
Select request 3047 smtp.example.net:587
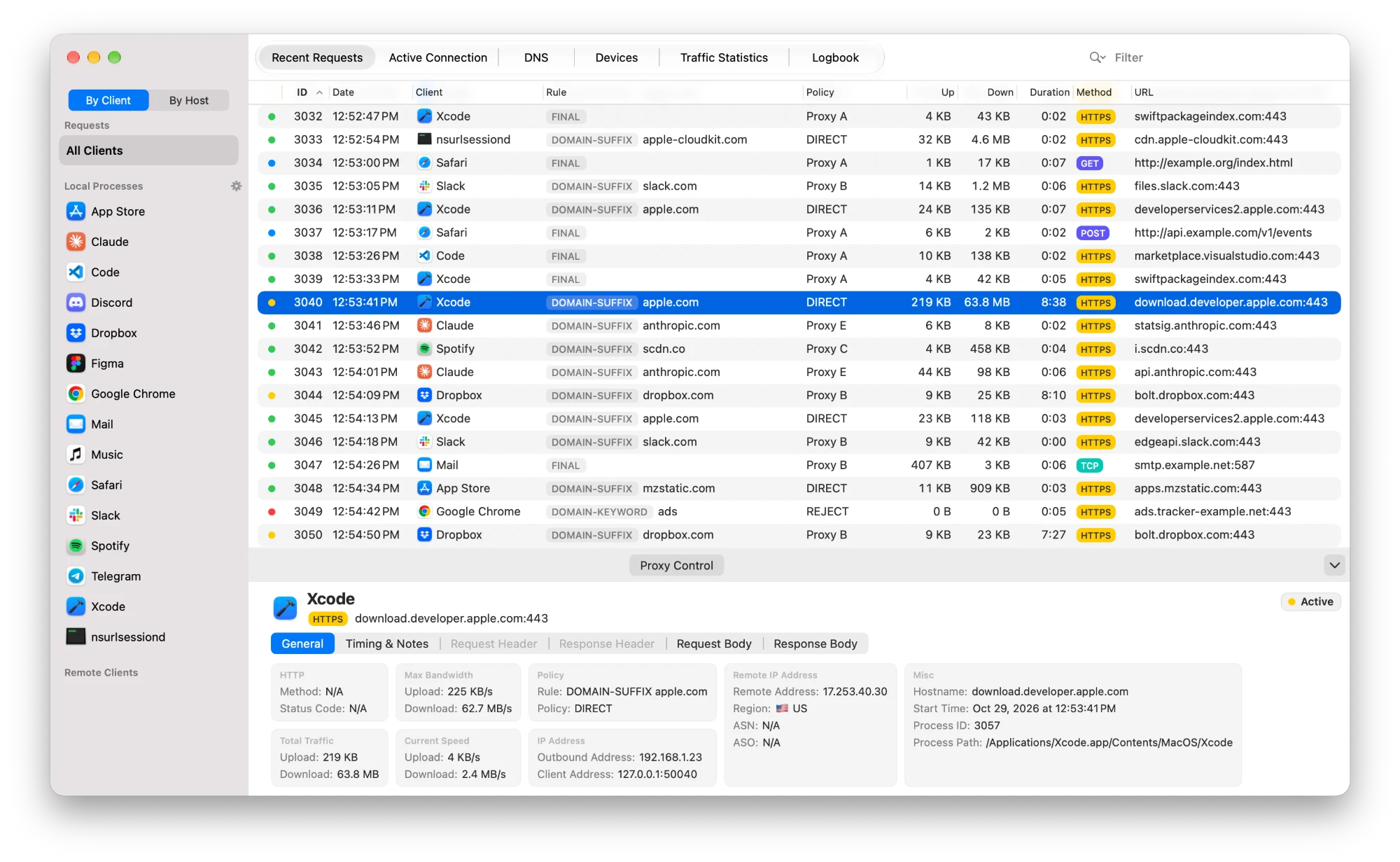coord(799,465)
